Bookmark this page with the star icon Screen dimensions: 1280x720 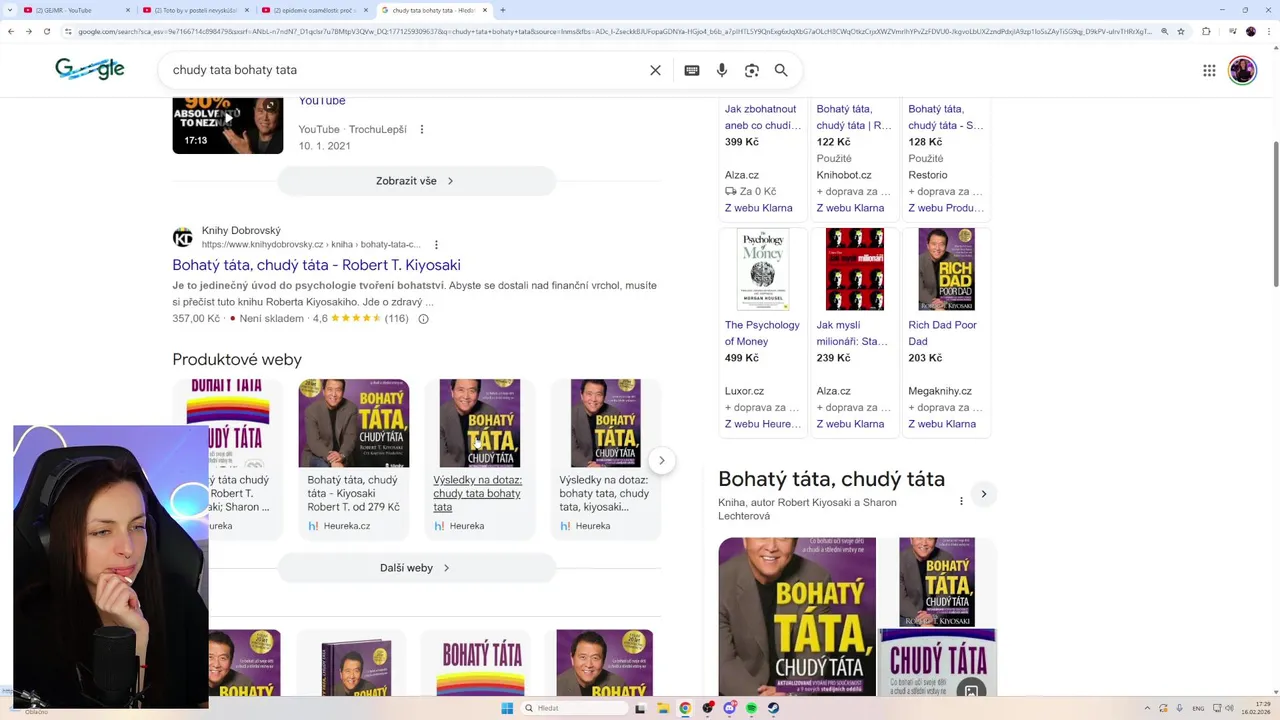1180,32
